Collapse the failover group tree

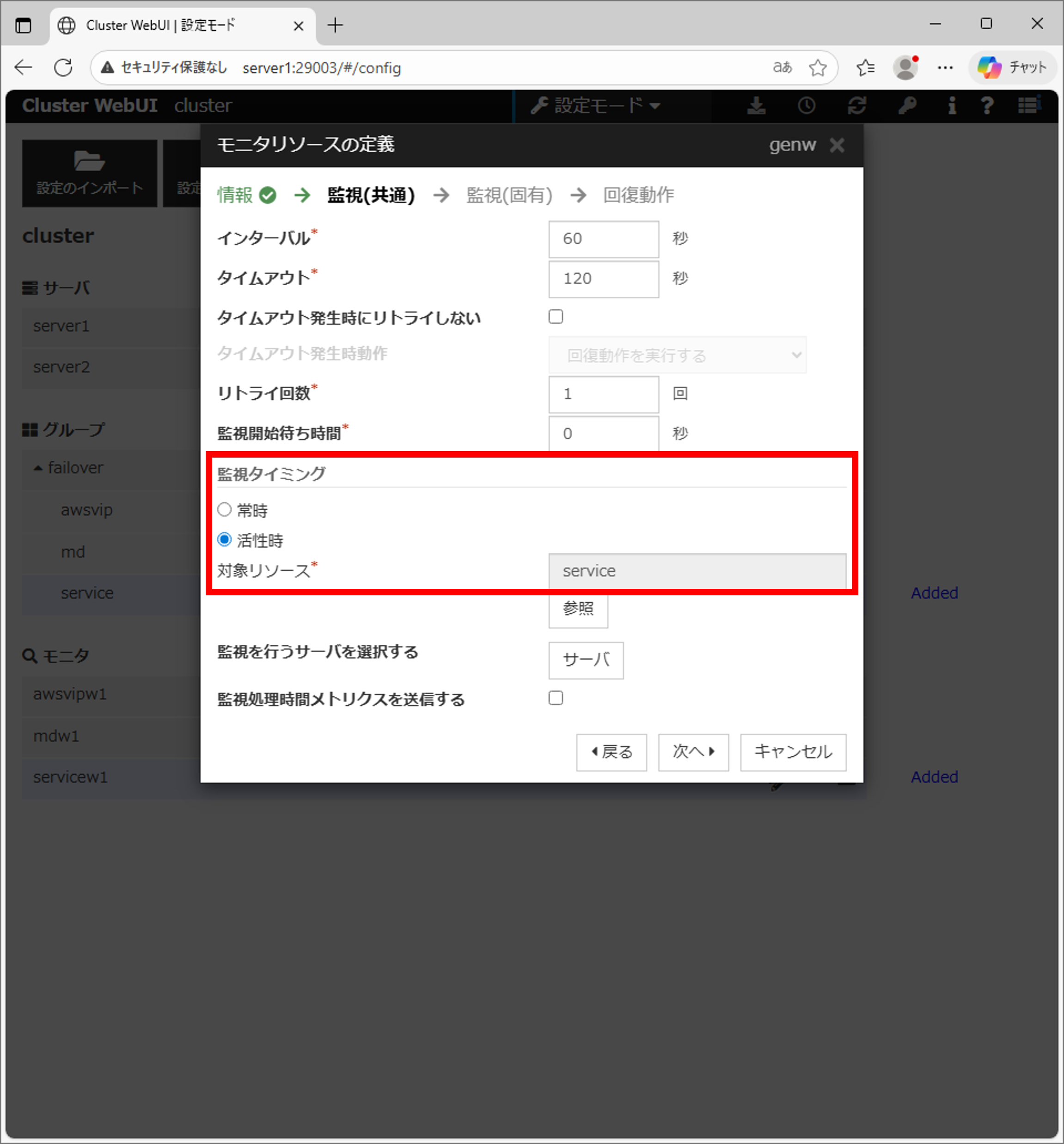click(x=38, y=468)
